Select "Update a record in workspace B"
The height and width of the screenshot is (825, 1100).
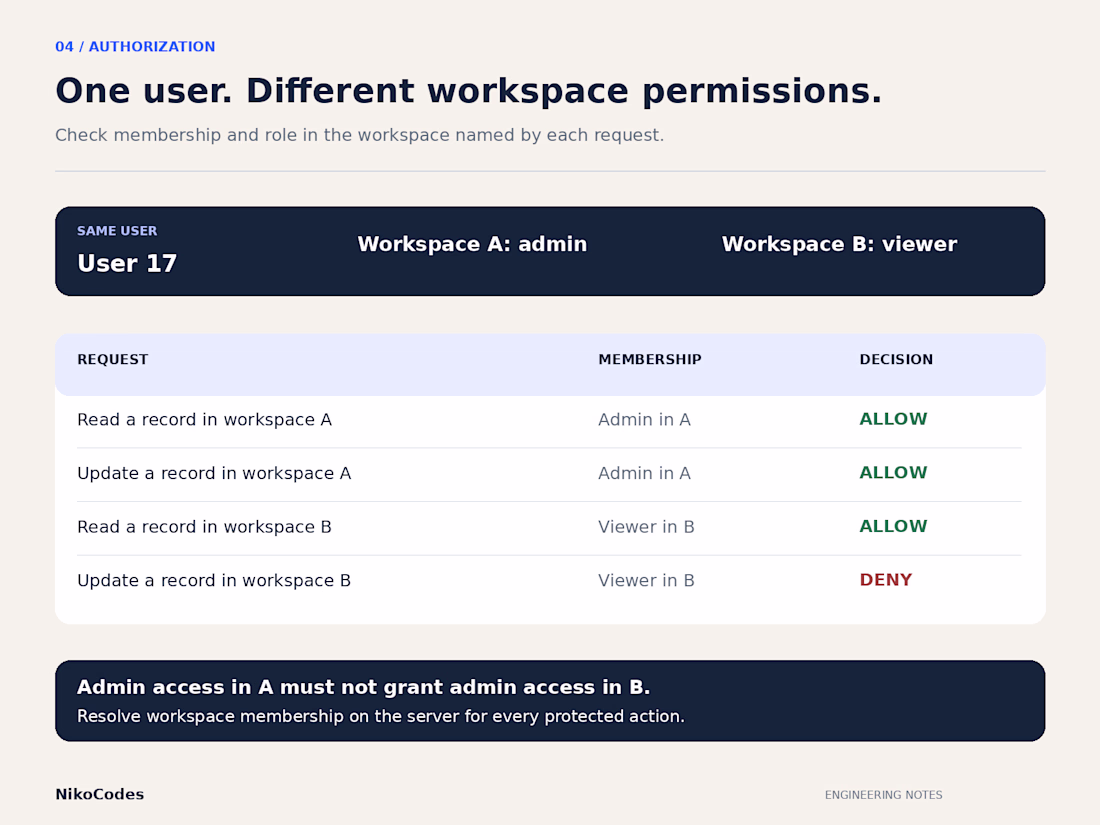(214, 581)
